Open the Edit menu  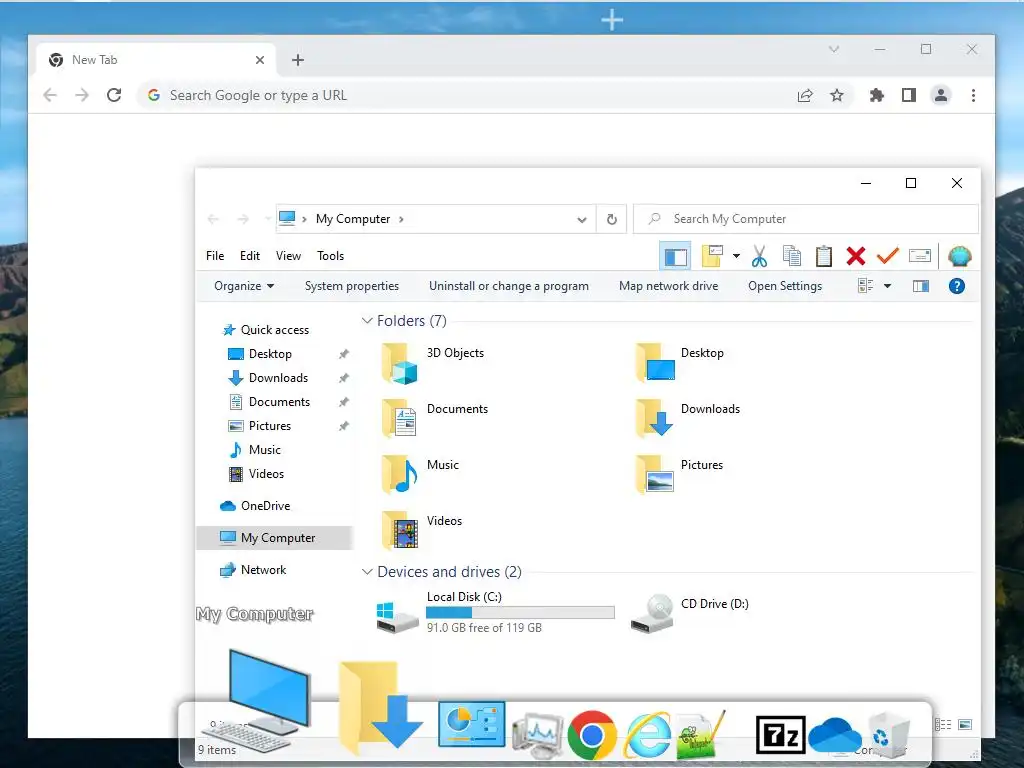249,256
